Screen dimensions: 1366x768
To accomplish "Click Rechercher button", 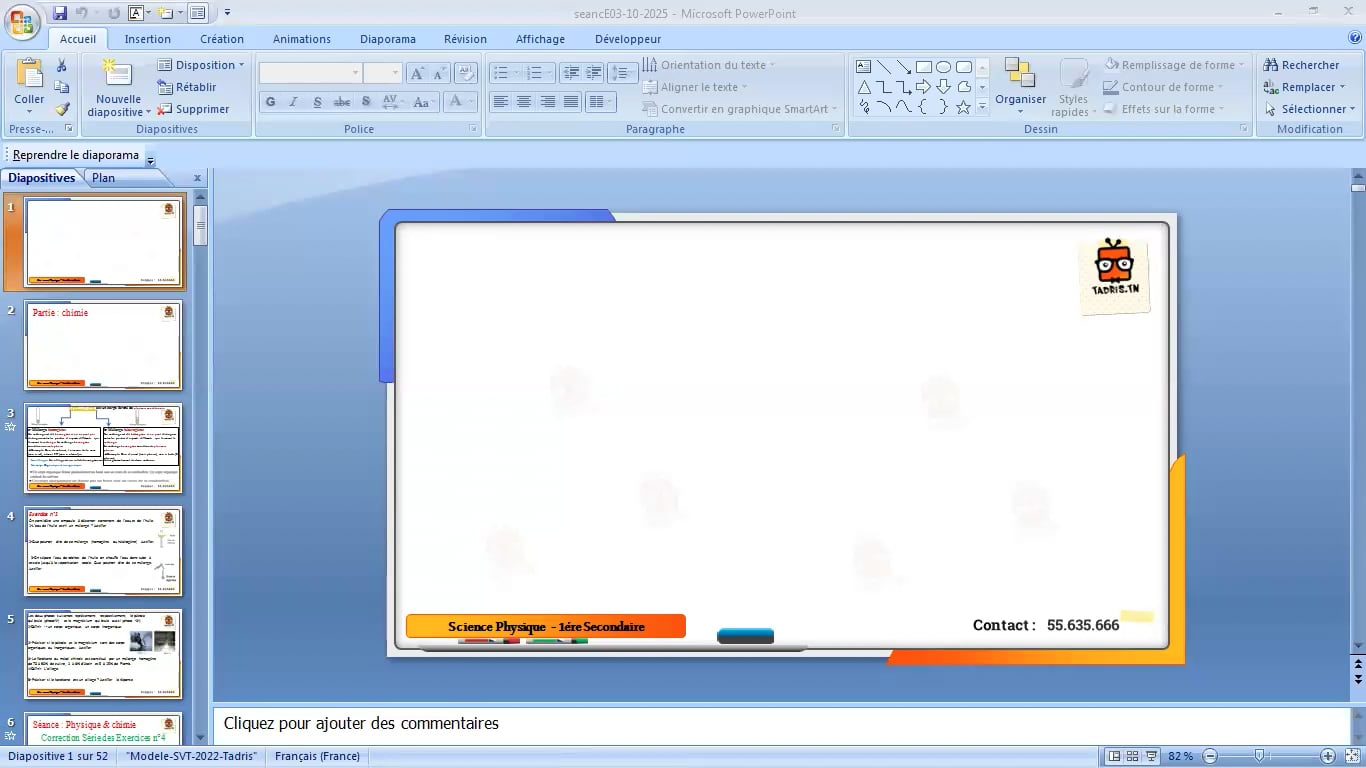I will pos(1301,65).
